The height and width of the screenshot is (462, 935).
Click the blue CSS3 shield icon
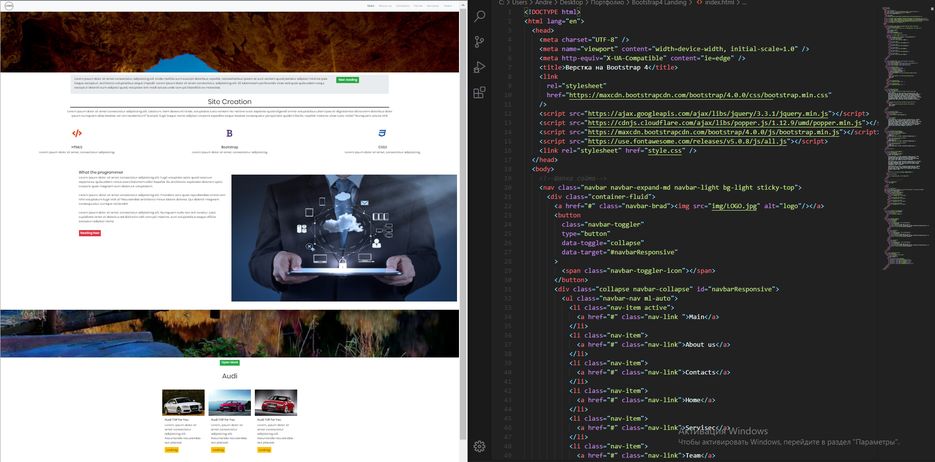coord(382,133)
